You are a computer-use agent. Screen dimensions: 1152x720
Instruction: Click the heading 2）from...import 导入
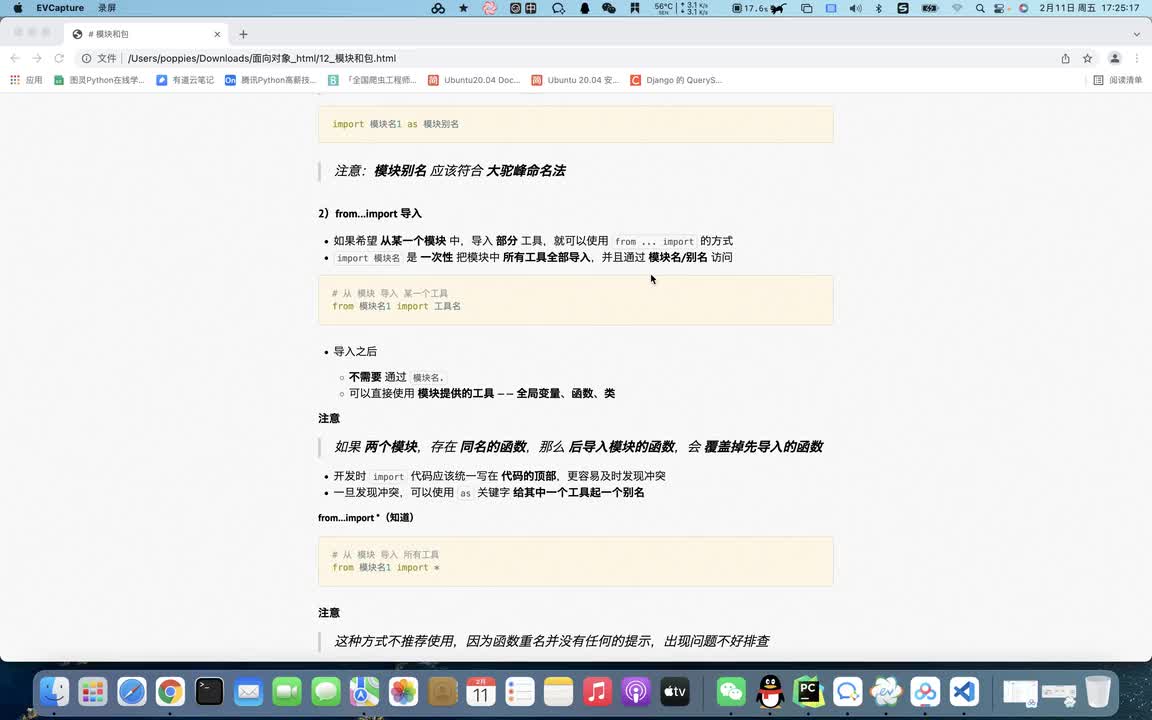click(370, 214)
